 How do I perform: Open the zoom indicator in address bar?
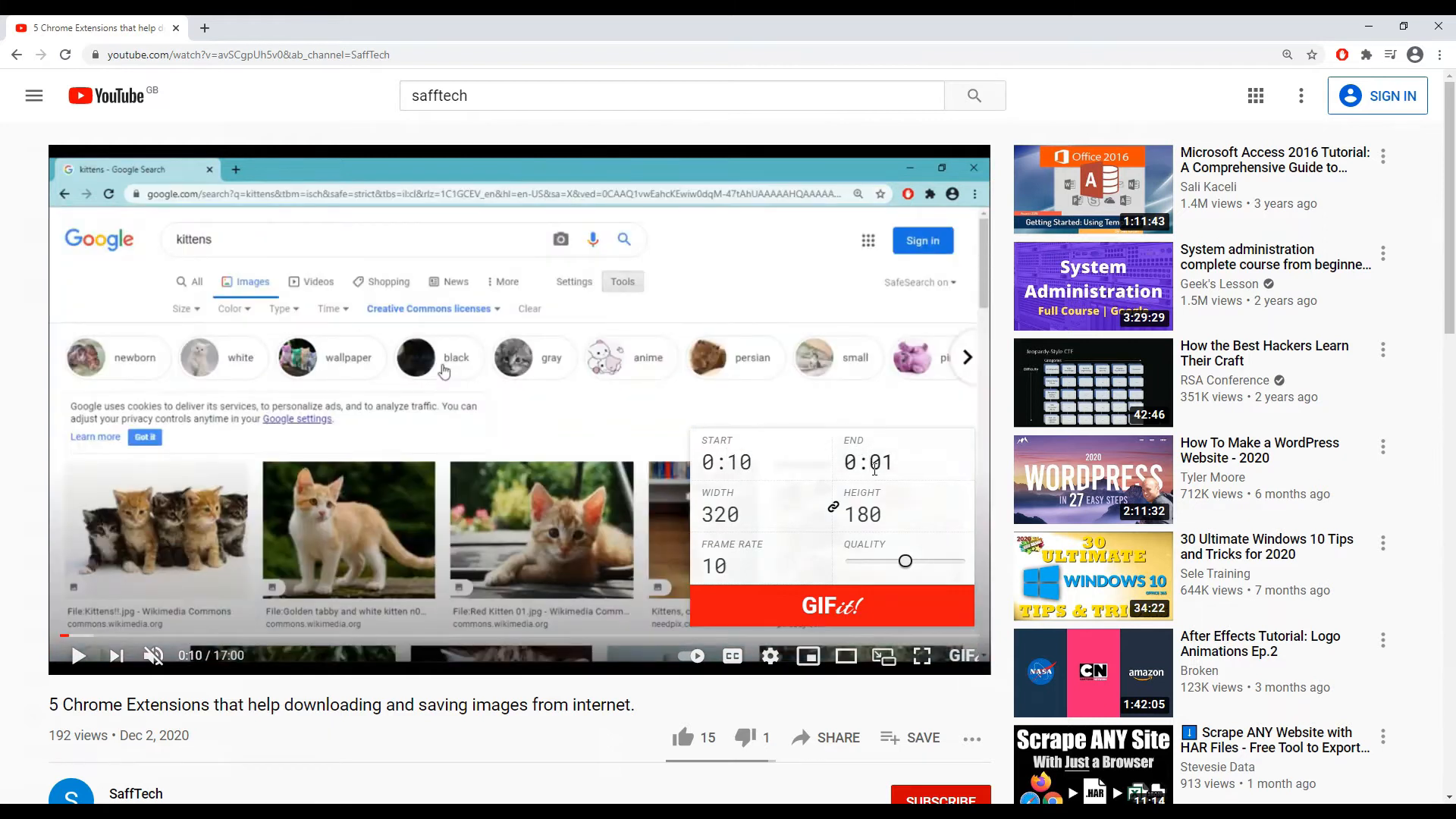coord(1287,55)
